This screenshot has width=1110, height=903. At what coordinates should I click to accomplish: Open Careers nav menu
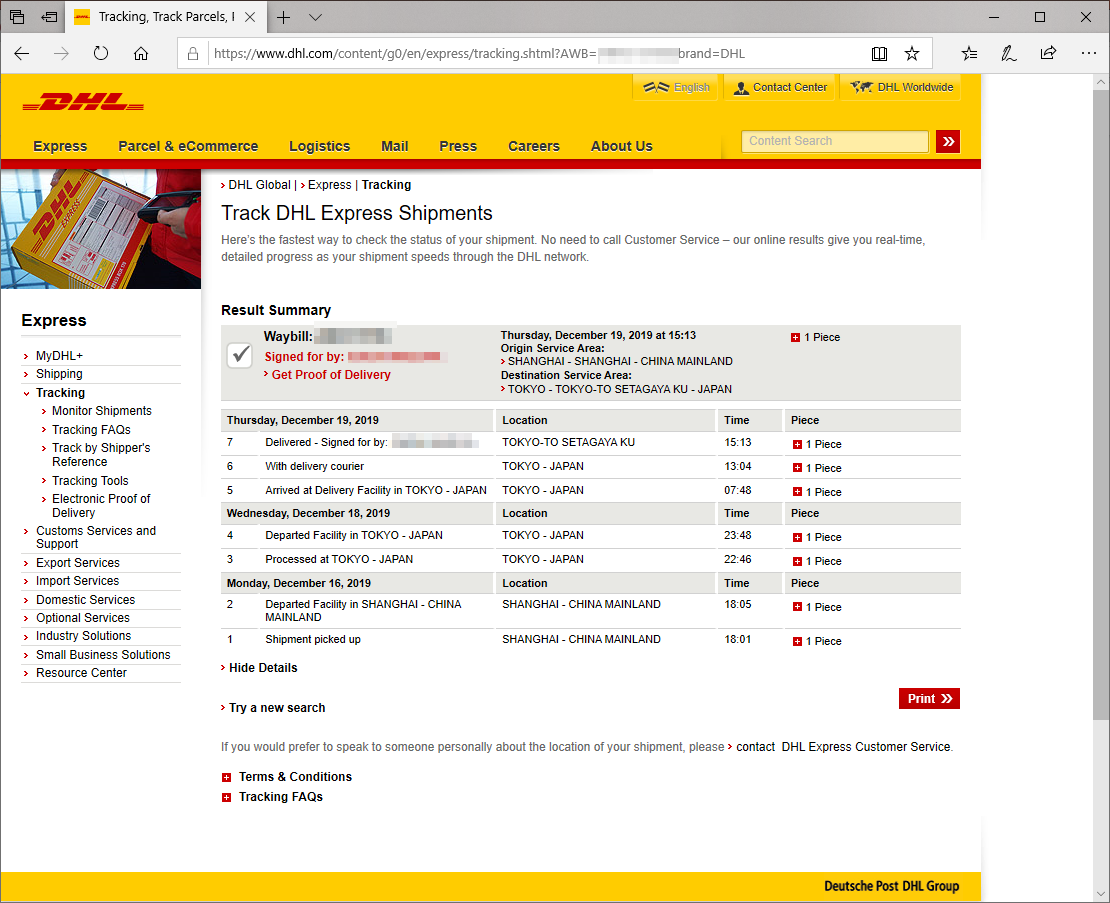tap(534, 146)
